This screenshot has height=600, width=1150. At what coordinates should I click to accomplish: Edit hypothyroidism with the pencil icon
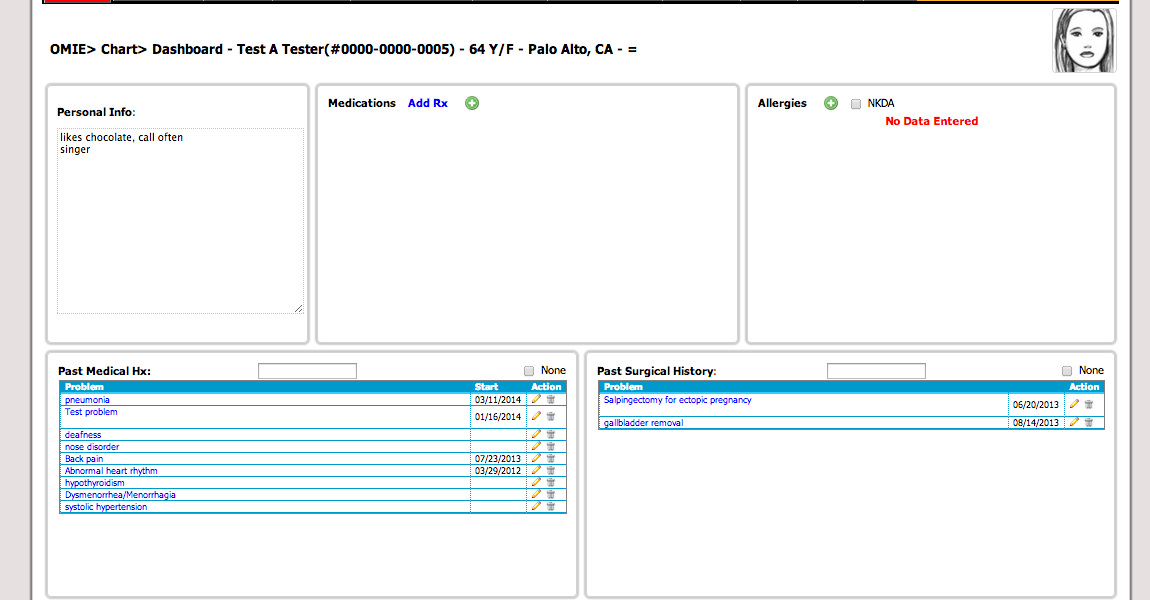click(x=536, y=482)
